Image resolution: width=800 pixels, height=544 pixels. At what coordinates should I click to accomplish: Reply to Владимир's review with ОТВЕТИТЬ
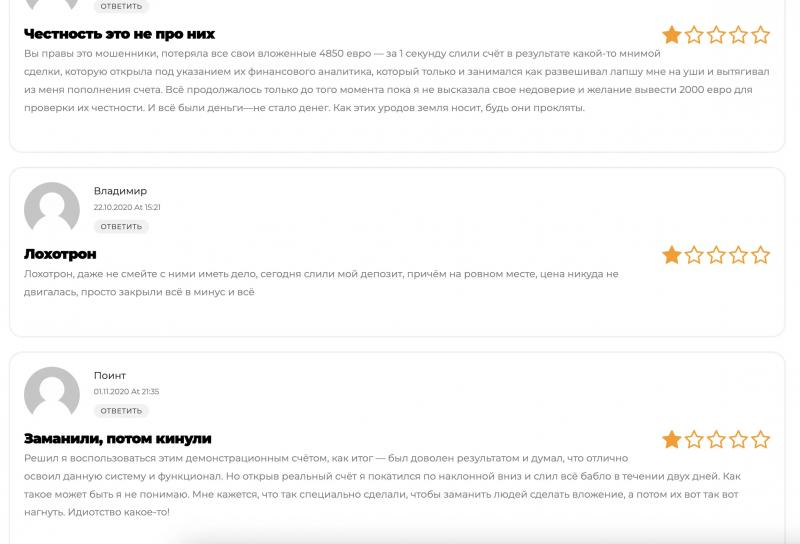click(x=121, y=227)
